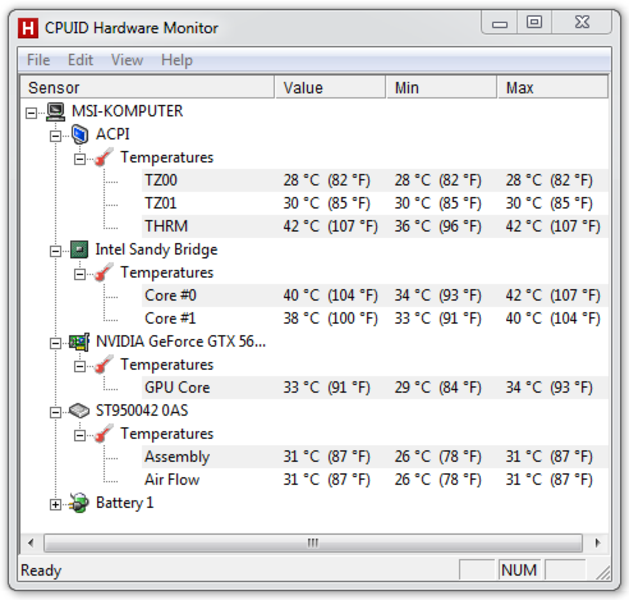Screen dimensions: 629x600
Task: Expand the Battery 1 node
Action: click(x=55, y=505)
